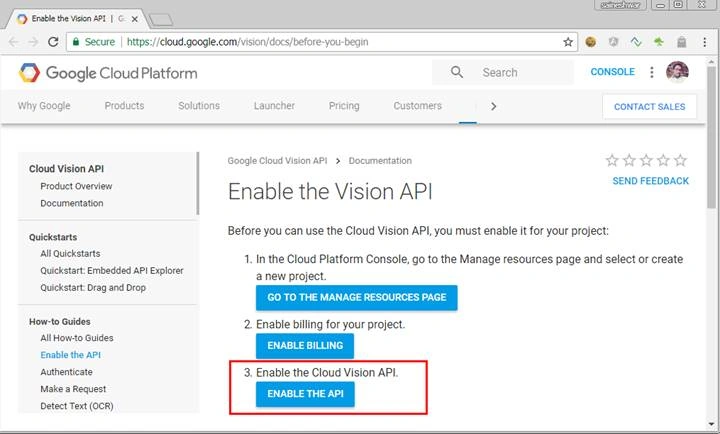Click the green tree extension icon
The width and height of the screenshot is (720, 434).
[658, 42]
